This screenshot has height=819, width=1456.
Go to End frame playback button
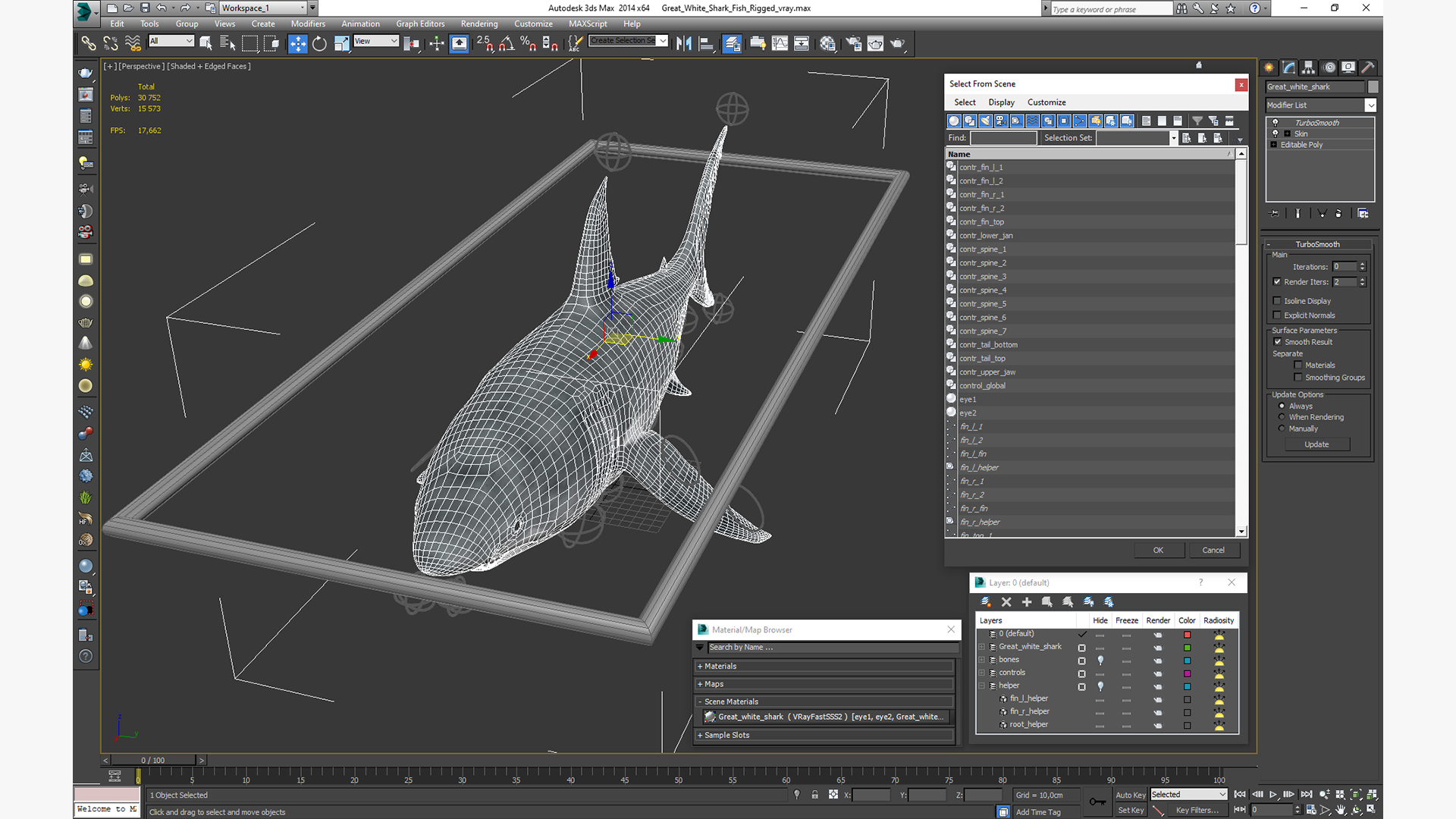[x=1307, y=795]
